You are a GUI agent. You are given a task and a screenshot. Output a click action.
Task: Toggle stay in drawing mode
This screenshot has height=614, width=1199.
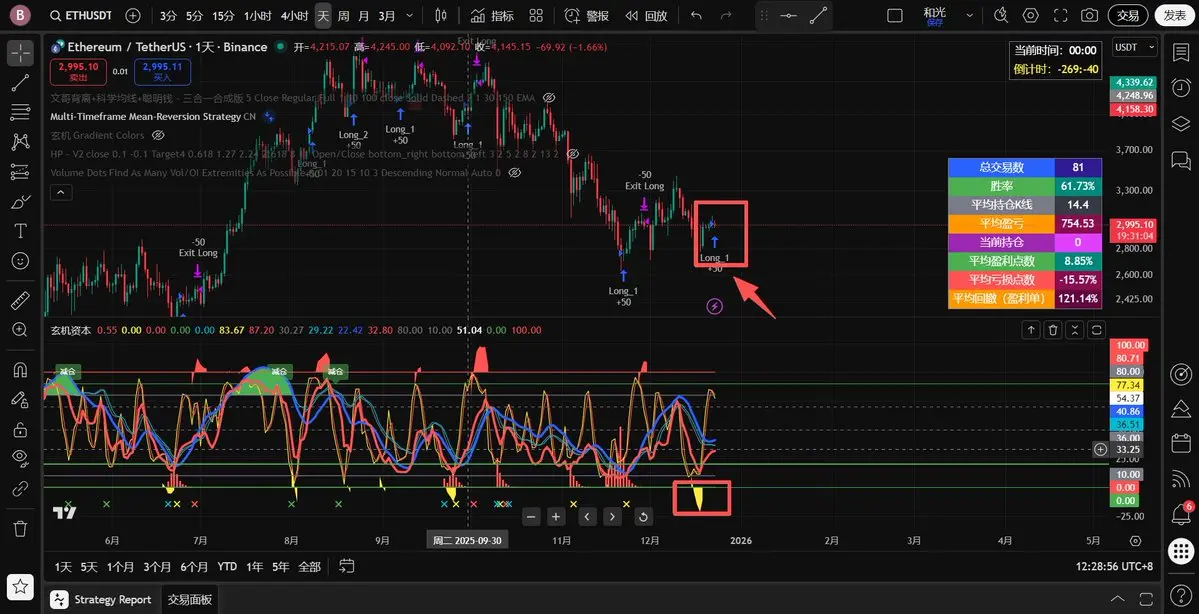point(21,398)
